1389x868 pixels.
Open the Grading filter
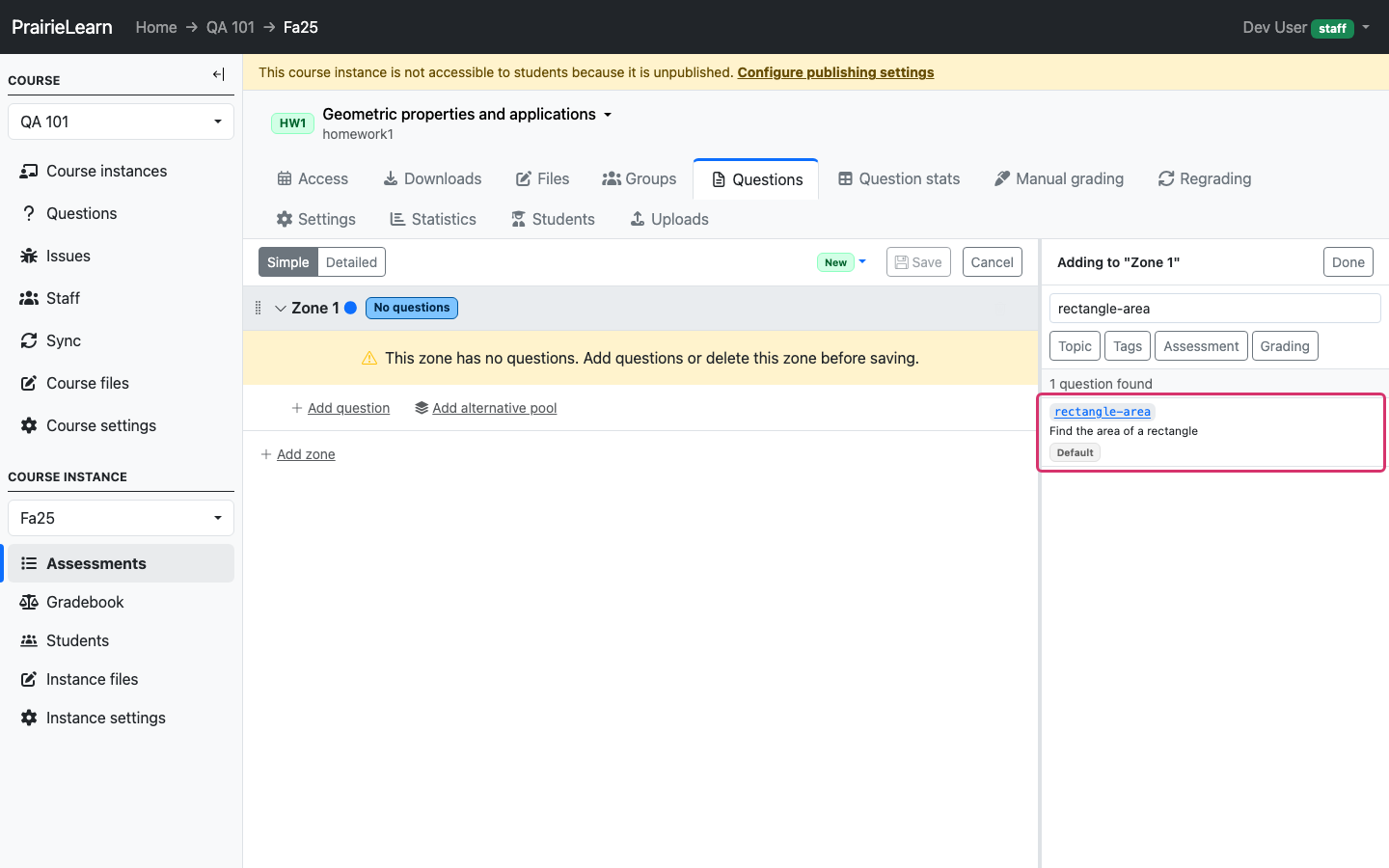tap(1285, 346)
